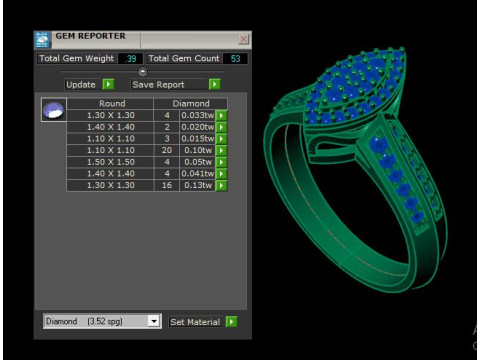
Task: Click the green arrow for the 0.015tw row
Action: 221,139
